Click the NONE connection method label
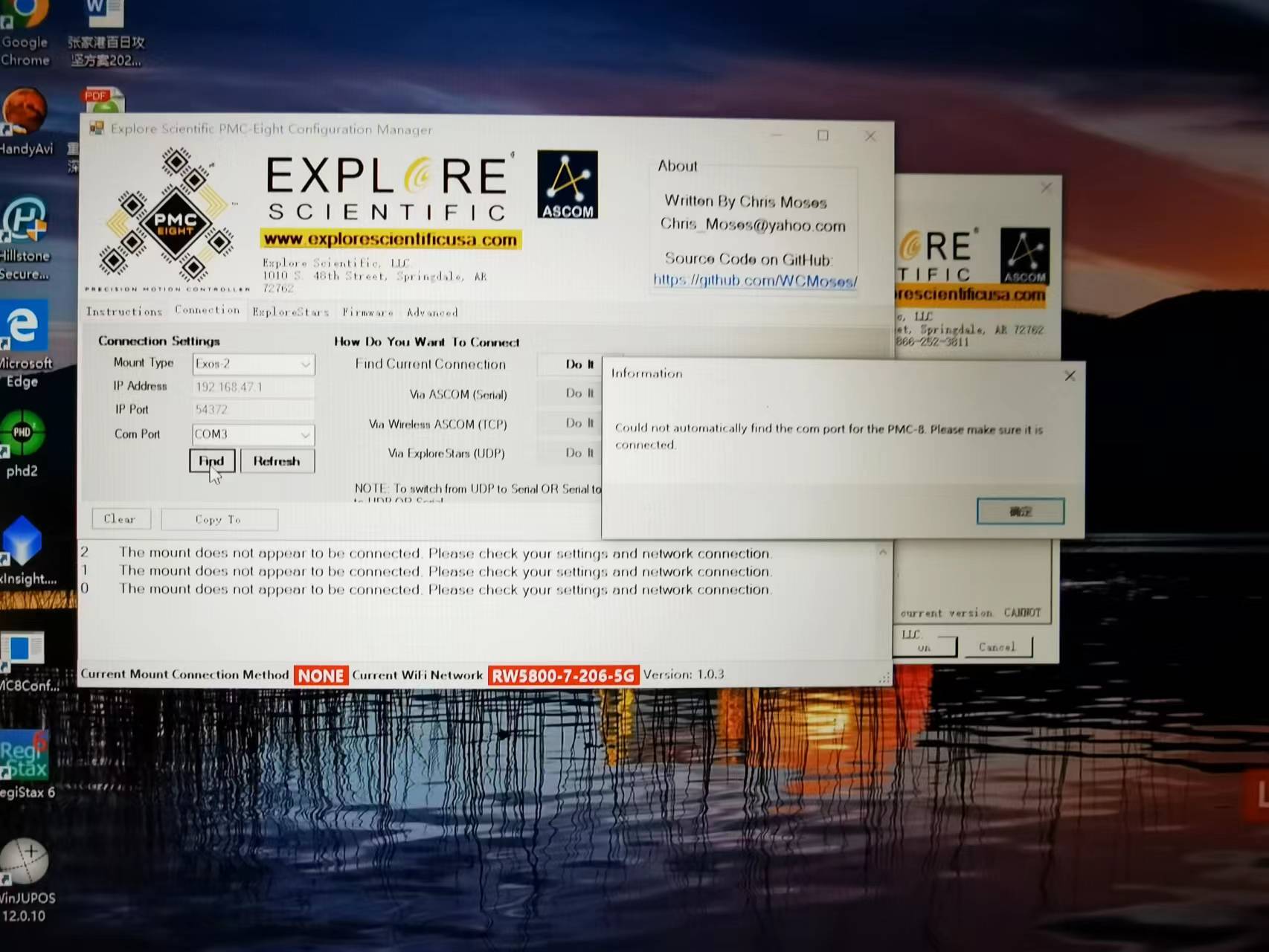 tap(321, 675)
